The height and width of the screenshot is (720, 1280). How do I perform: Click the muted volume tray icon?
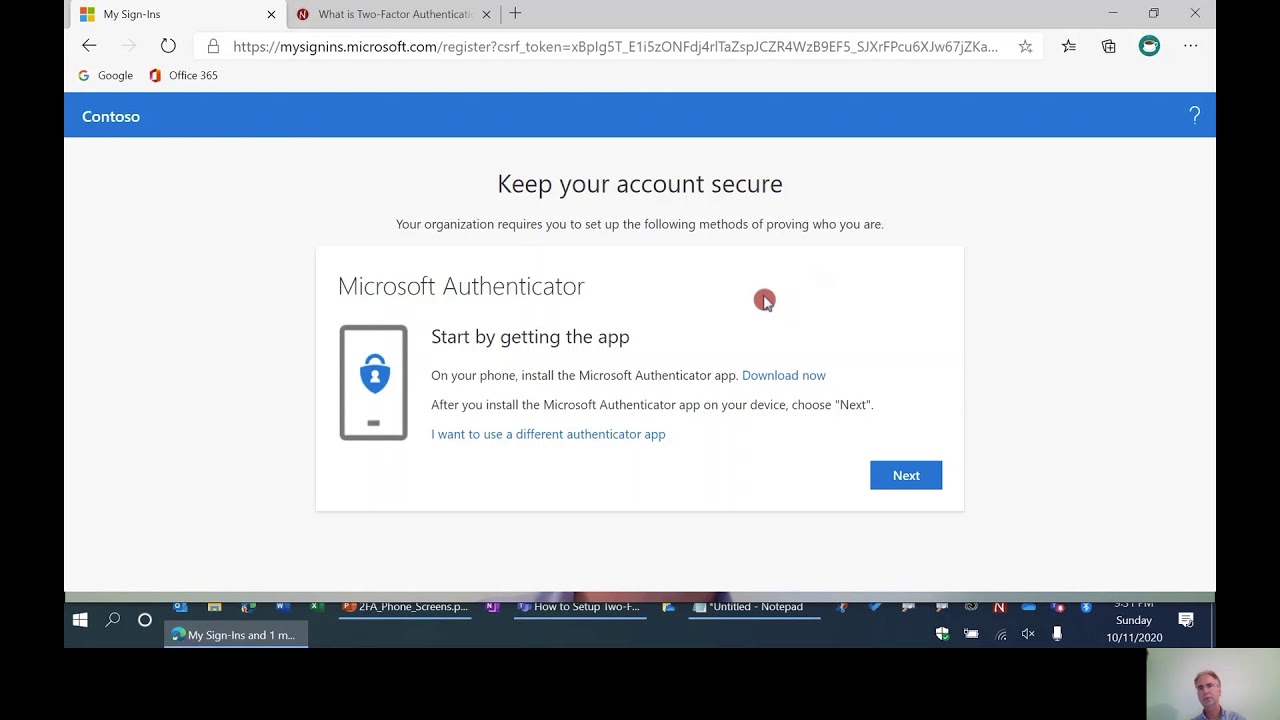1028,634
